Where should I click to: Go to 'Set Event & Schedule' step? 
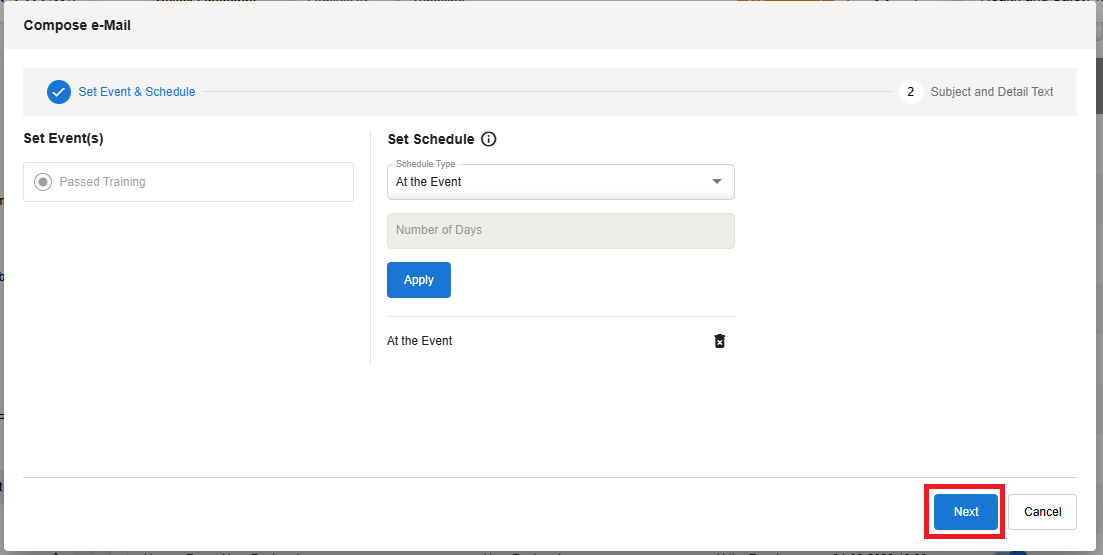[137, 92]
